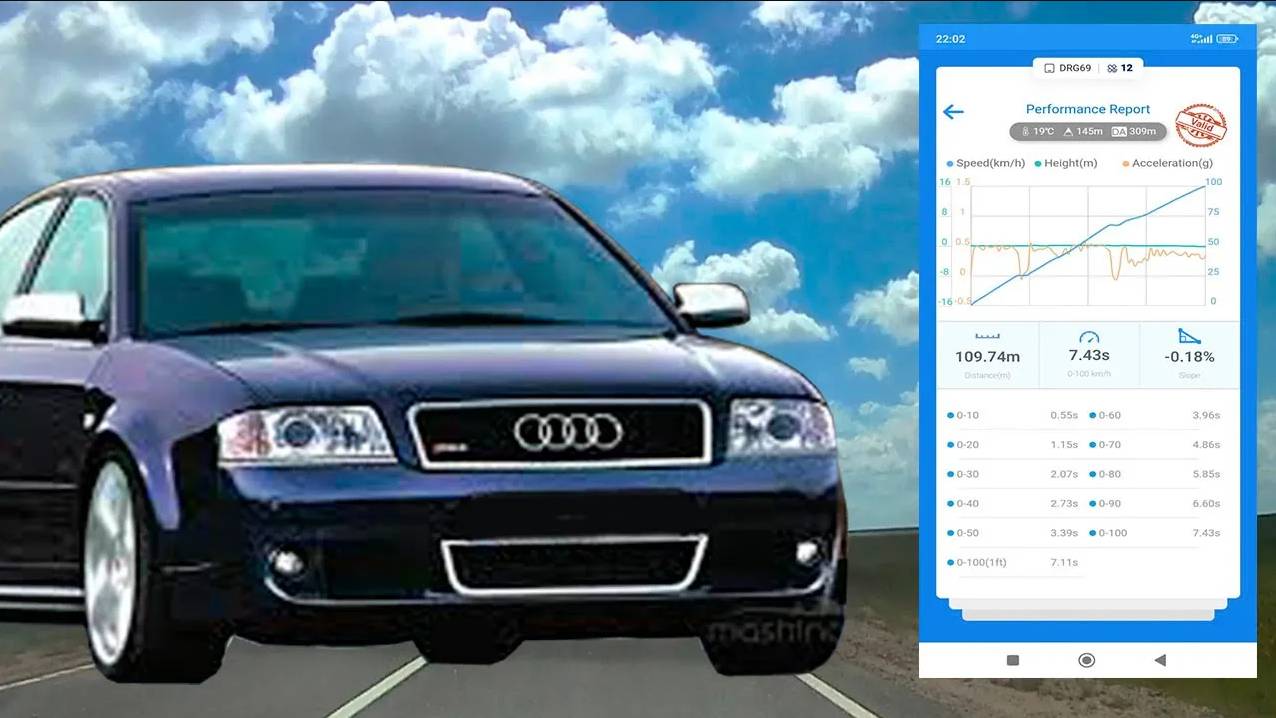This screenshot has width=1276, height=718.
Task: Select the 0-10 split row
Action: pyautogui.click(x=1012, y=415)
